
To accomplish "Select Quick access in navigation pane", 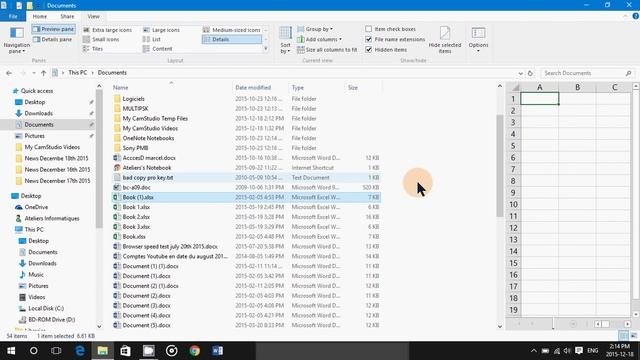I will pos(37,91).
